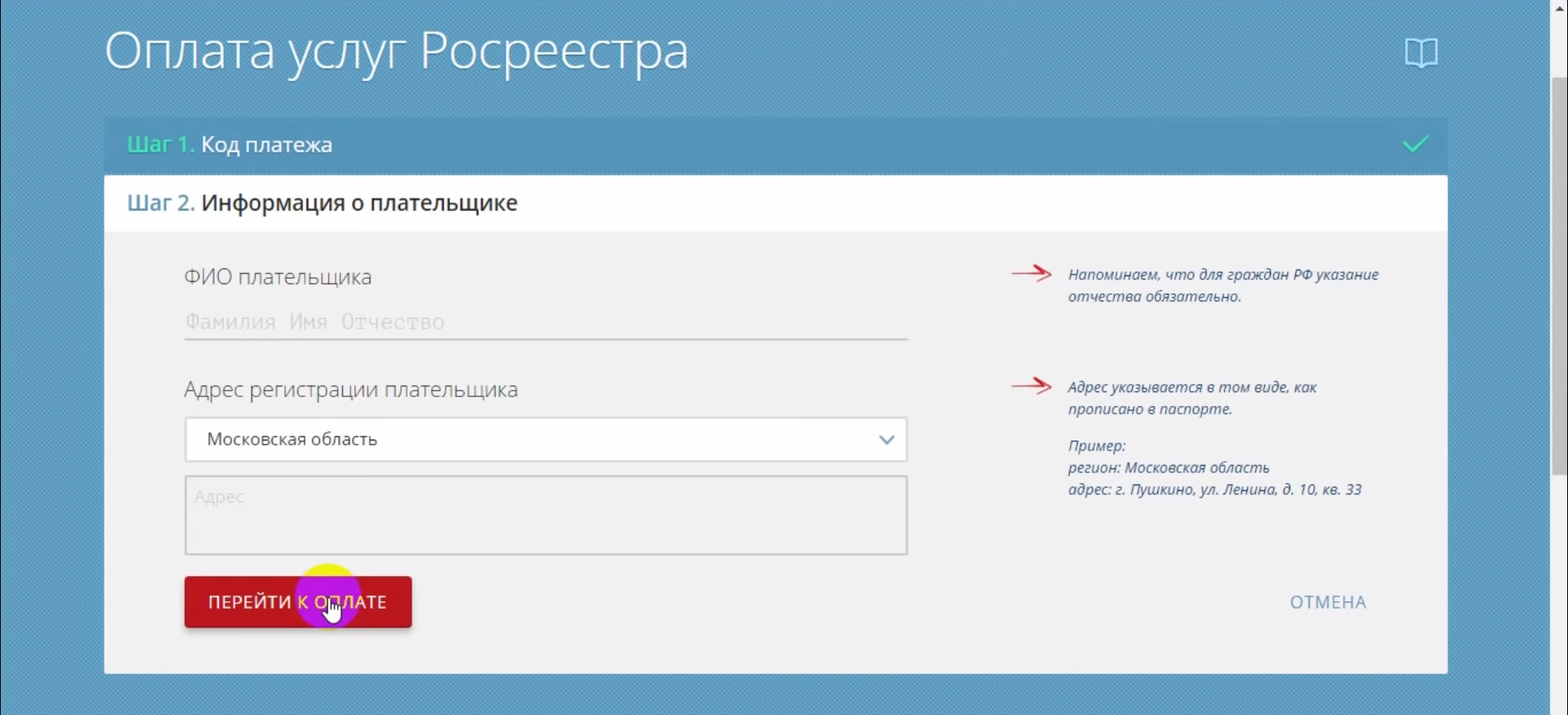Click the vertical scrollbar thumb
Viewport: 1568px width, 715px height.
[x=1559, y=276]
